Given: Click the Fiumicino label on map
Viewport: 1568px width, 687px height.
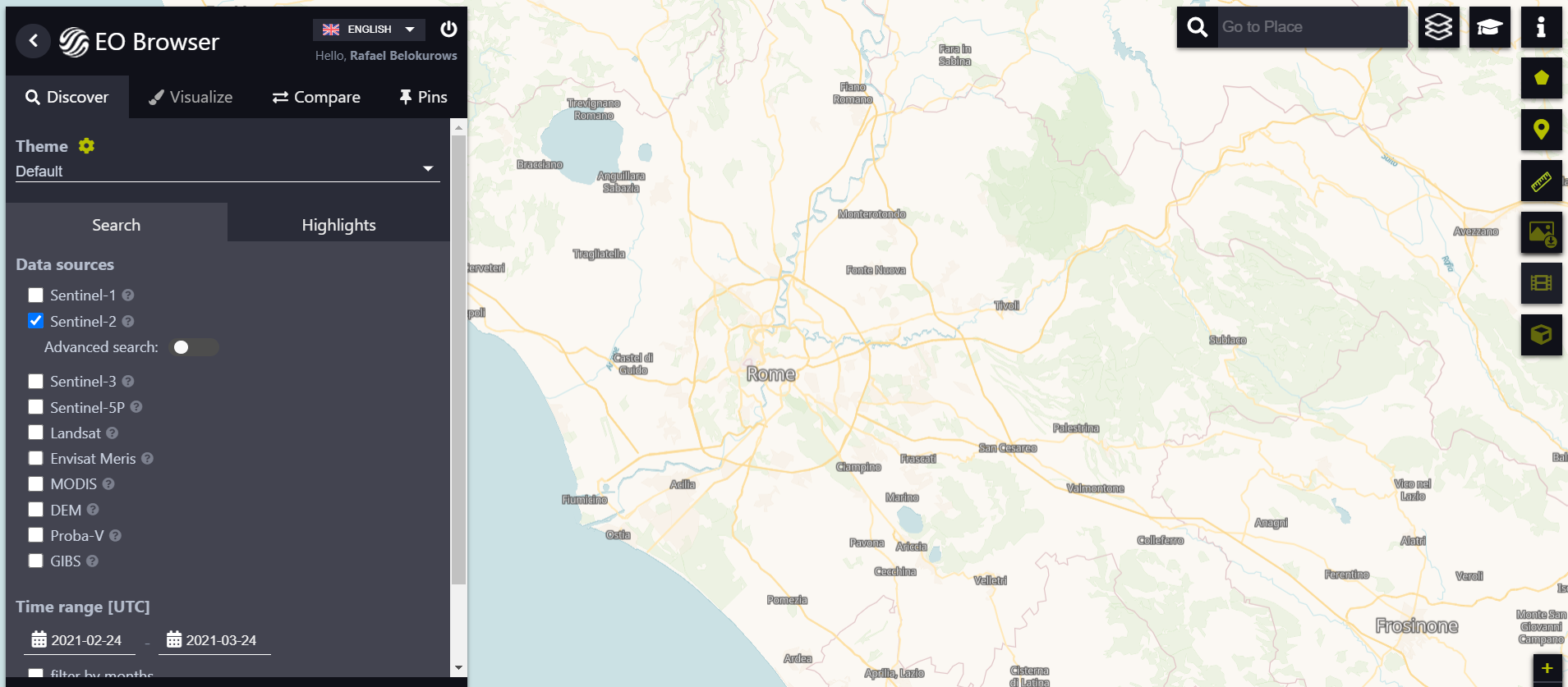Looking at the screenshot, I should [x=585, y=500].
